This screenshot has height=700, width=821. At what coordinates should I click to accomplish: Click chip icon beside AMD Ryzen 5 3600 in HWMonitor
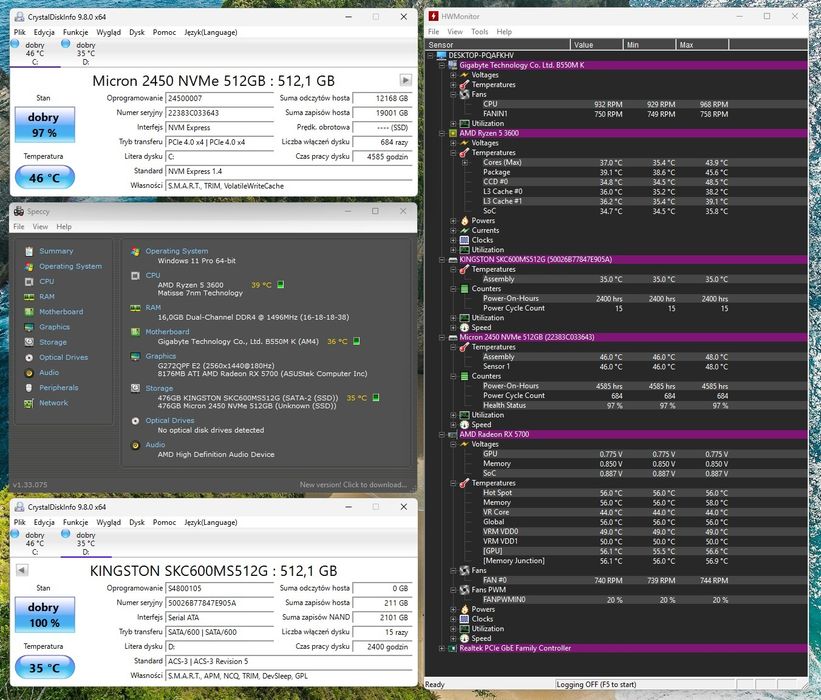pyautogui.click(x=453, y=133)
